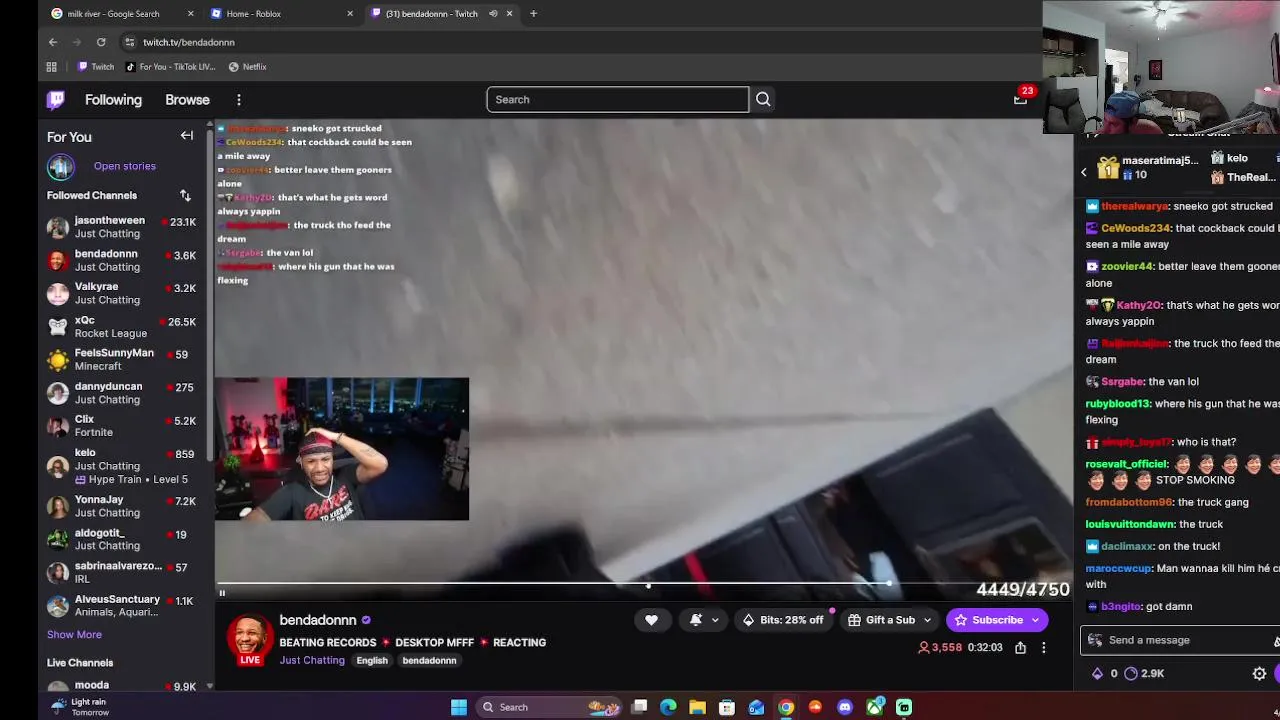Screen dimensions: 1280x720
Task: Open the TikTok LIVE bookmark
Action: tap(170, 67)
